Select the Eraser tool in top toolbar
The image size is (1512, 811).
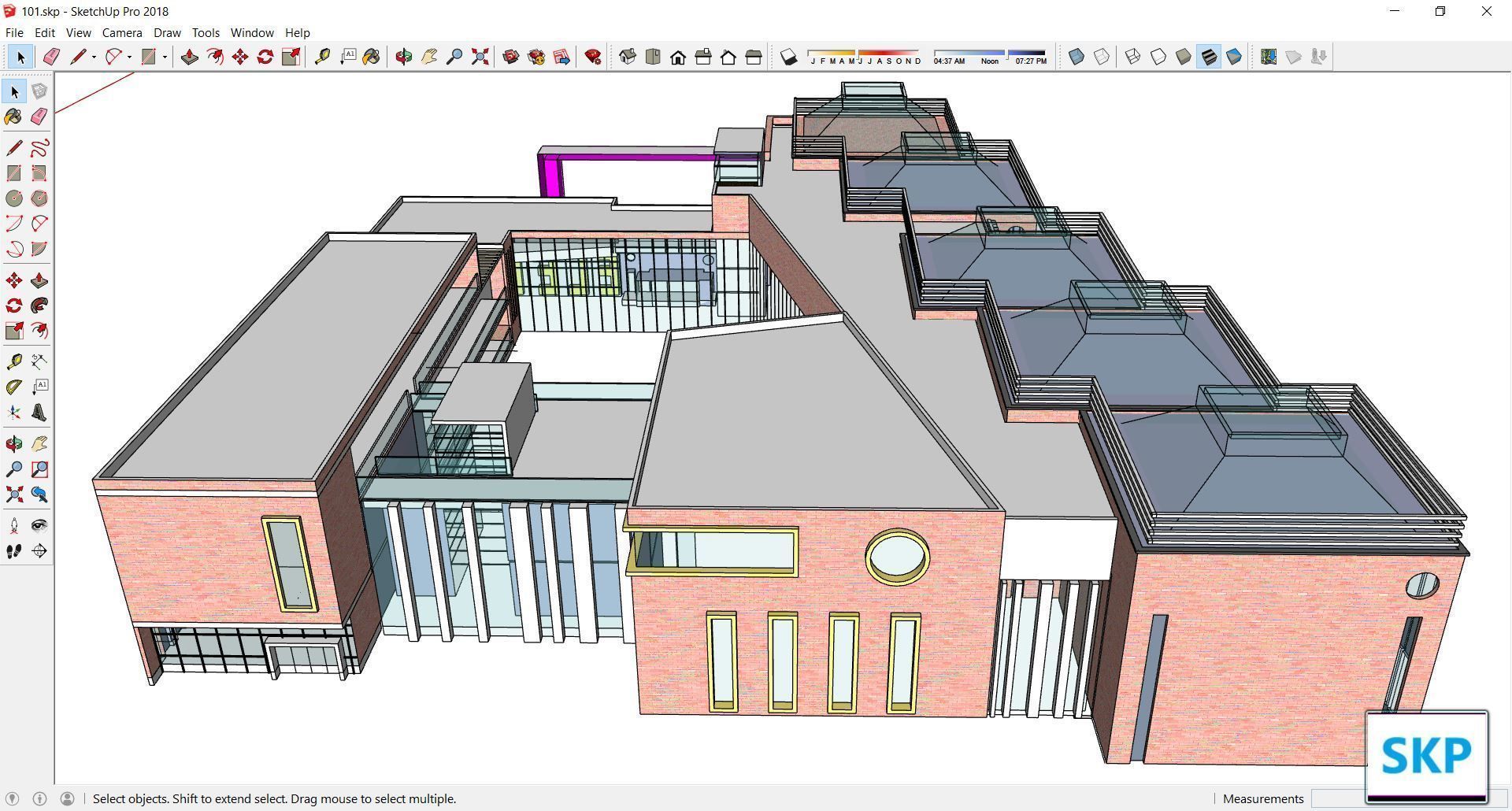point(51,57)
